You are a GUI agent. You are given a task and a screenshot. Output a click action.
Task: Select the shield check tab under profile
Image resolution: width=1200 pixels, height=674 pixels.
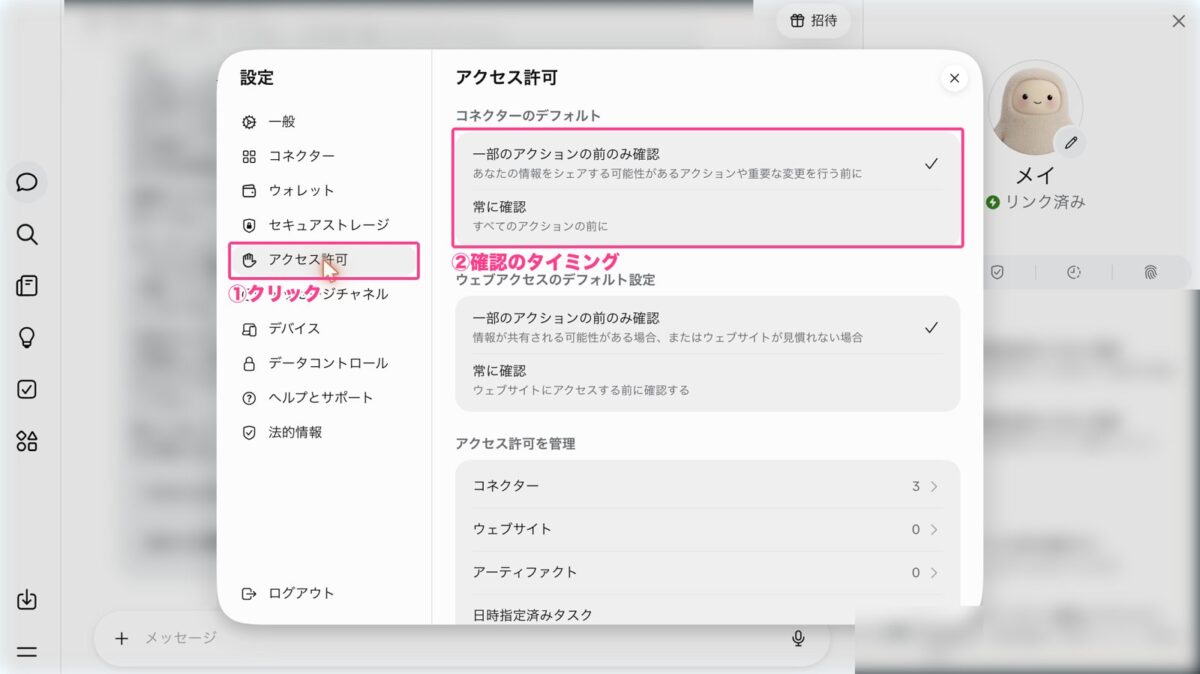997,272
